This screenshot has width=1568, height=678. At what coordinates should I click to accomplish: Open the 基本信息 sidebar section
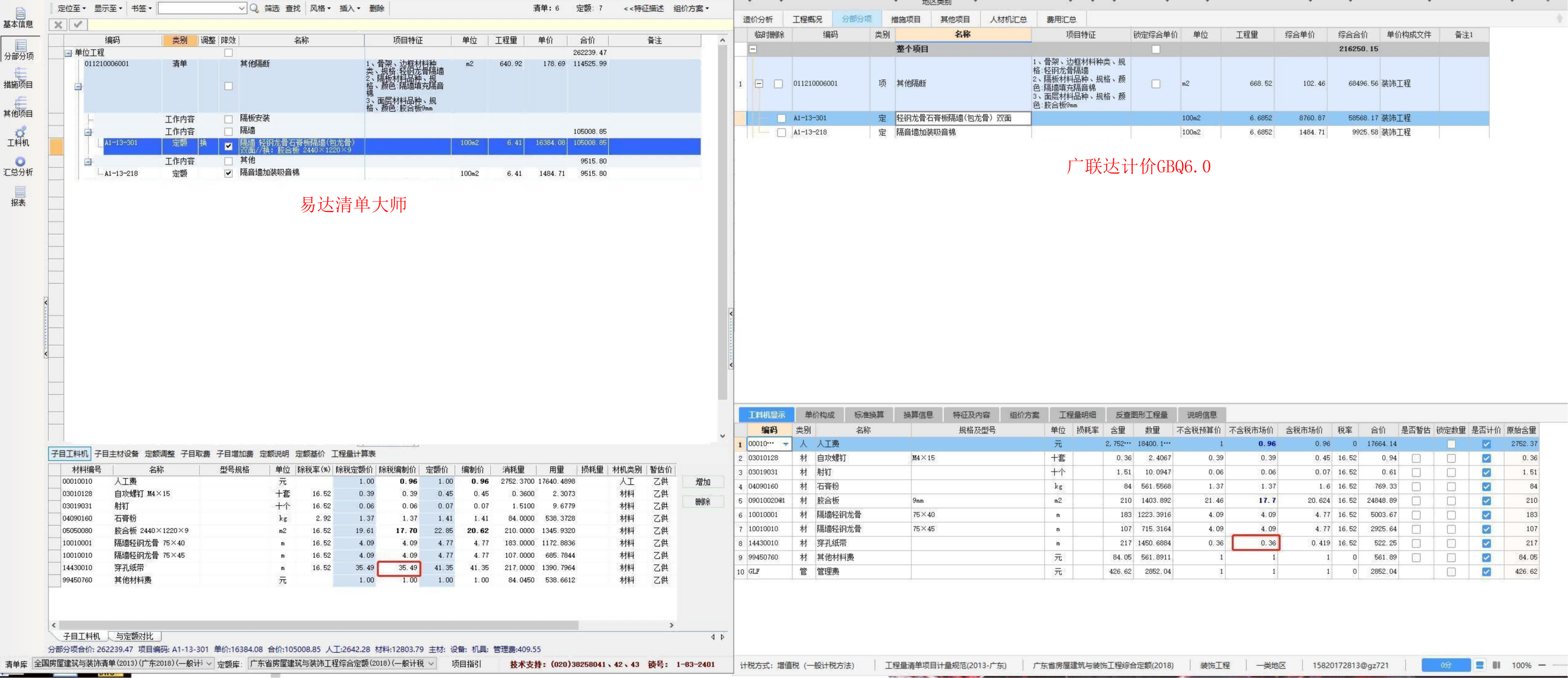click(x=18, y=18)
